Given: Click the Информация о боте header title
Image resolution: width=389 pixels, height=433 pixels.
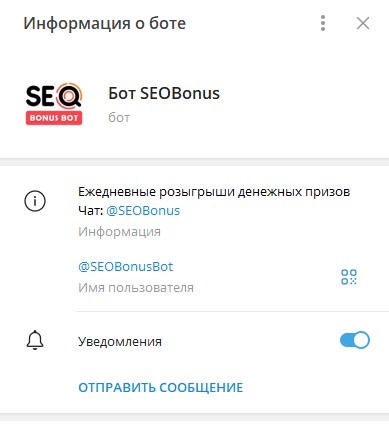Looking at the screenshot, I should [105, 24].
